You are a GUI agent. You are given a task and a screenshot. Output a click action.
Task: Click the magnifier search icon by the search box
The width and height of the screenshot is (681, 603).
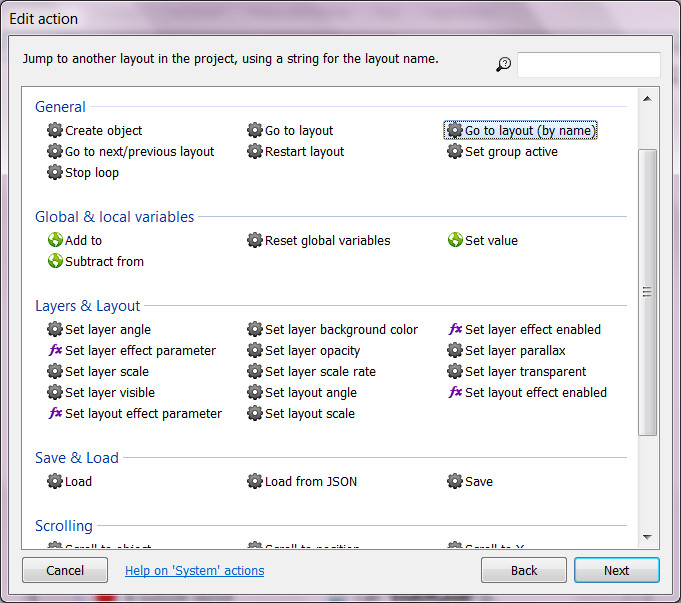(x=503, y=65)
